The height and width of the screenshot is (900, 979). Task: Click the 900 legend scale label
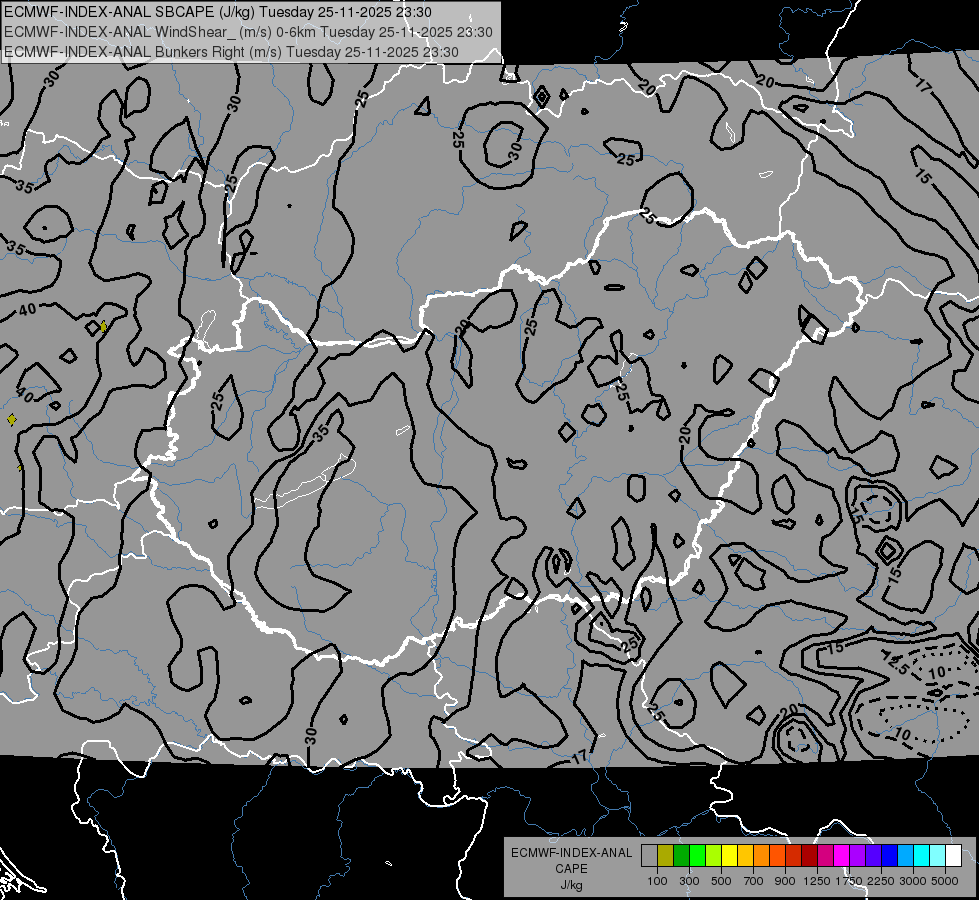pos(785,881)
